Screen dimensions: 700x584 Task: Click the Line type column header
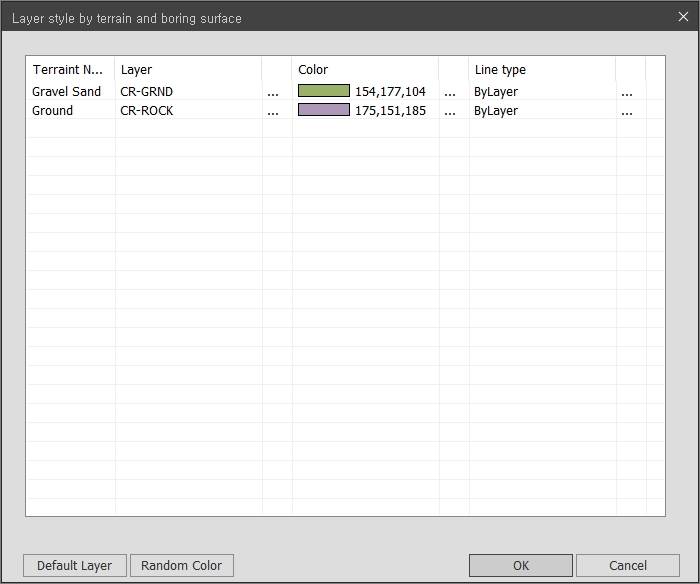point(541,70)
